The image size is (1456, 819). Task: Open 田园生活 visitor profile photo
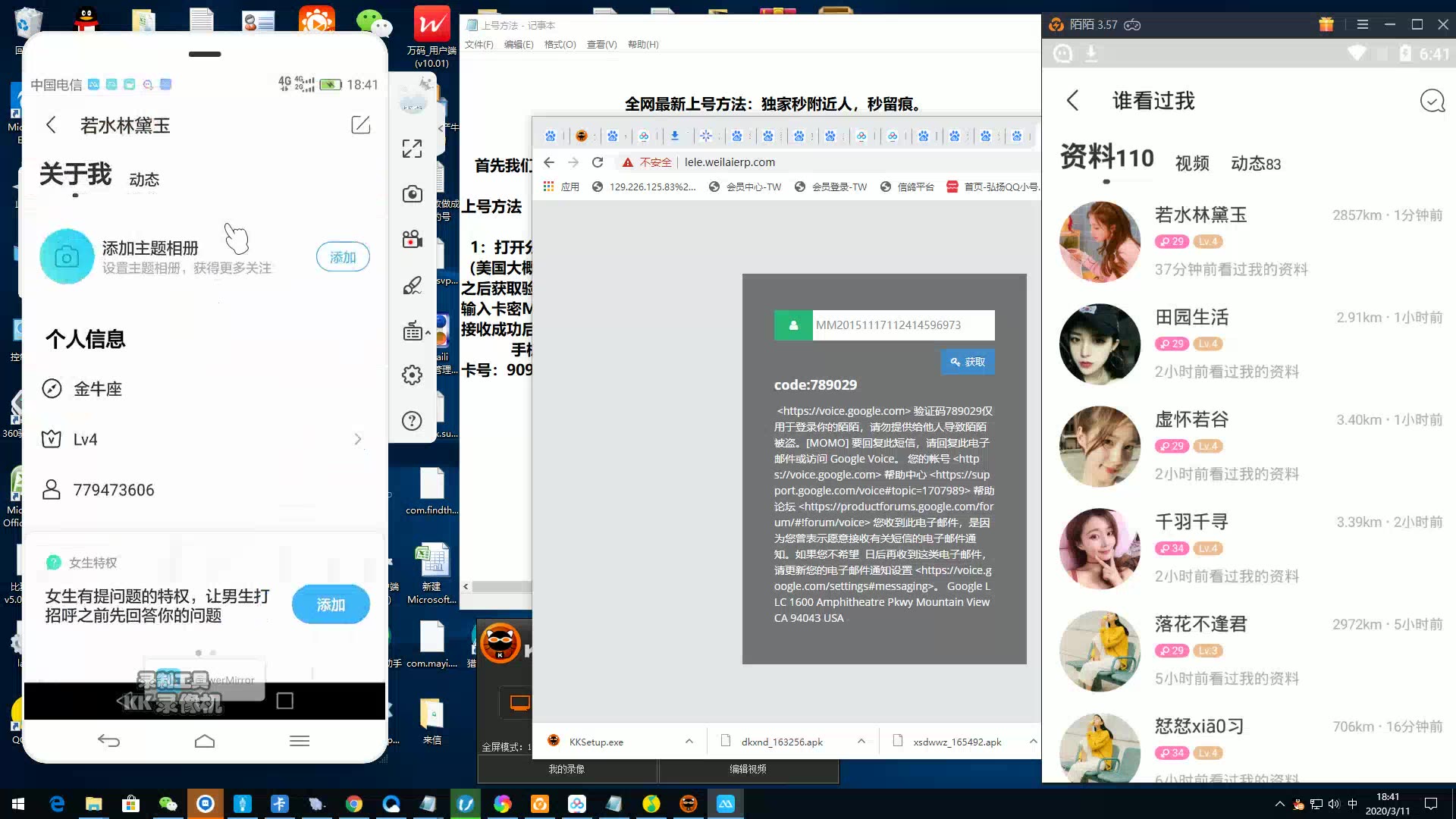1100,344
